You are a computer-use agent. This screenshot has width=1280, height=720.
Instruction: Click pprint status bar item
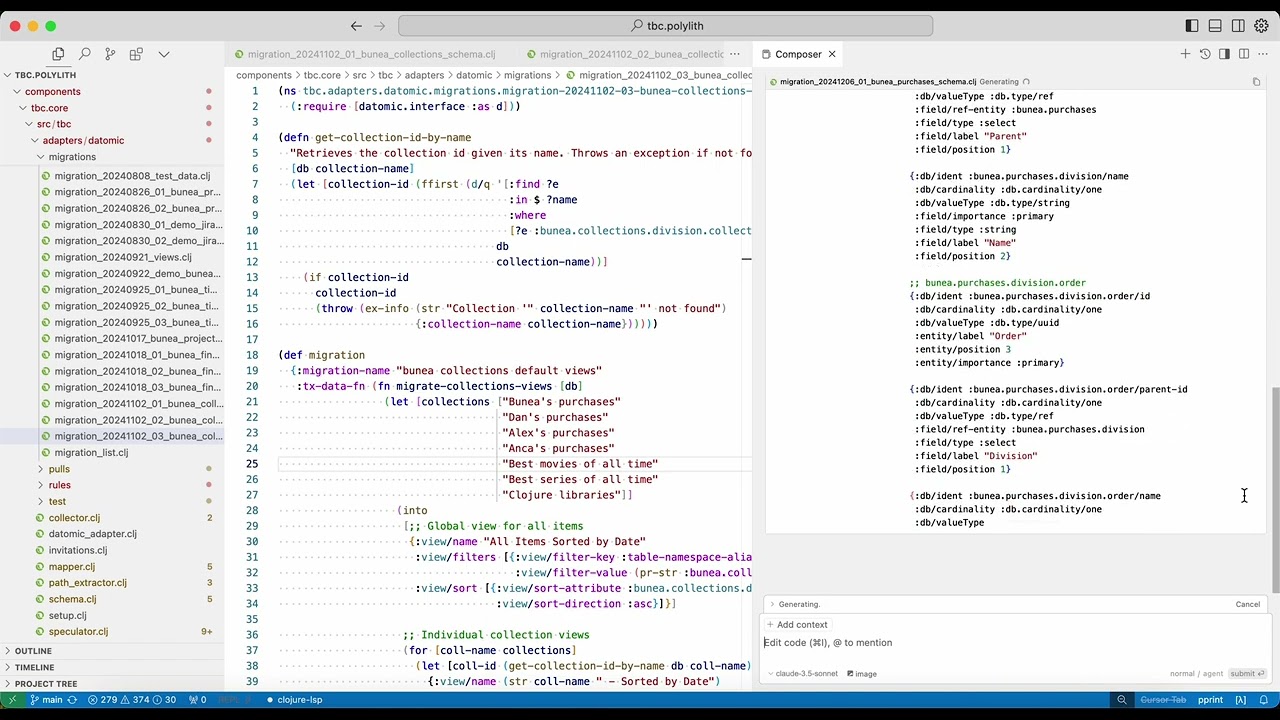1210,700
